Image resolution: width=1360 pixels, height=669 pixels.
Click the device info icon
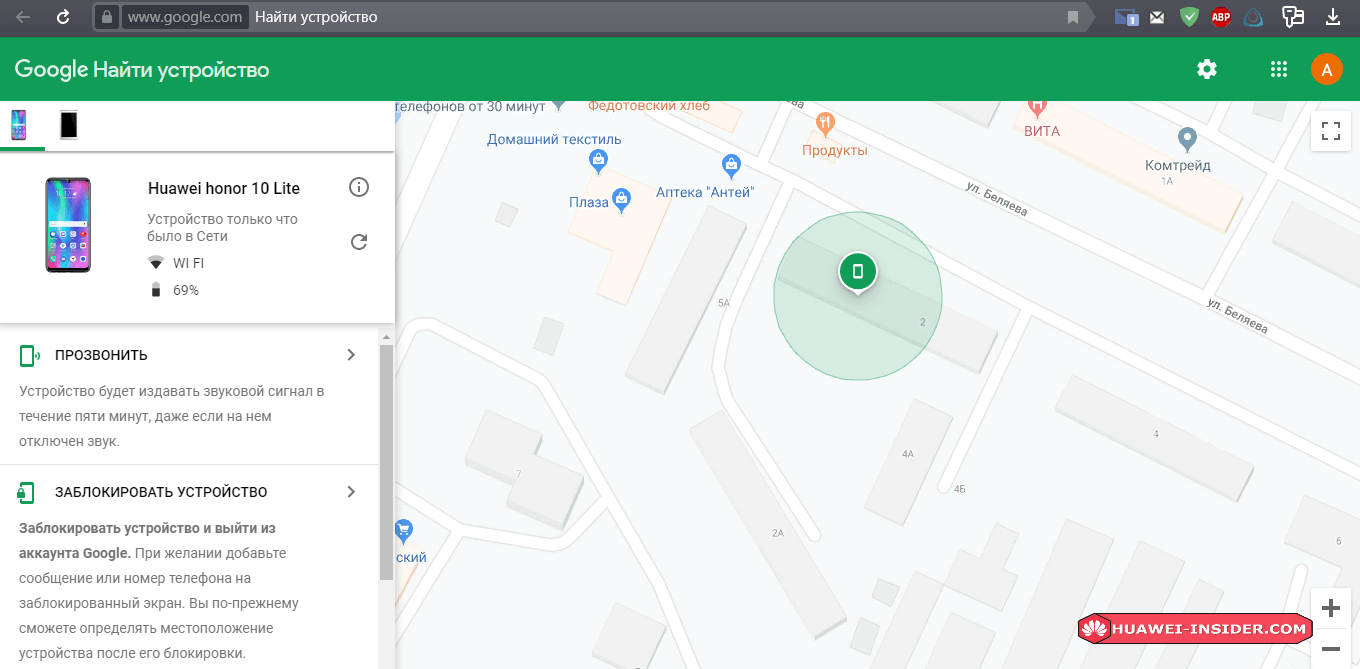coord(359,187)
